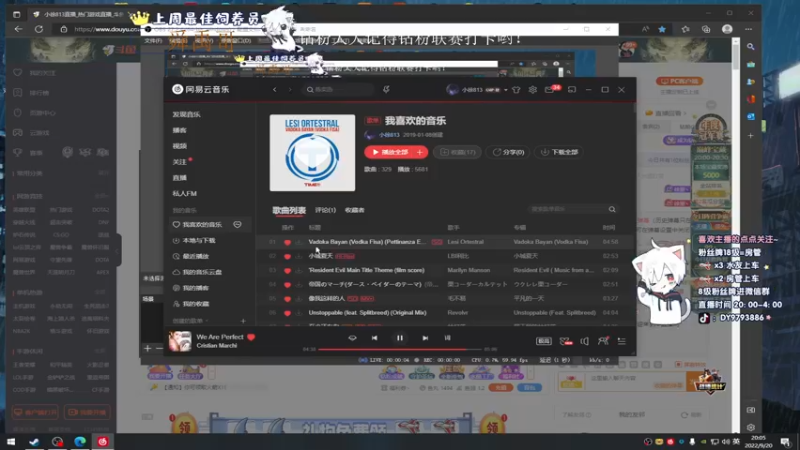
Task: Sort songs by 歌手 column header
Action: [x=453, y=228]
